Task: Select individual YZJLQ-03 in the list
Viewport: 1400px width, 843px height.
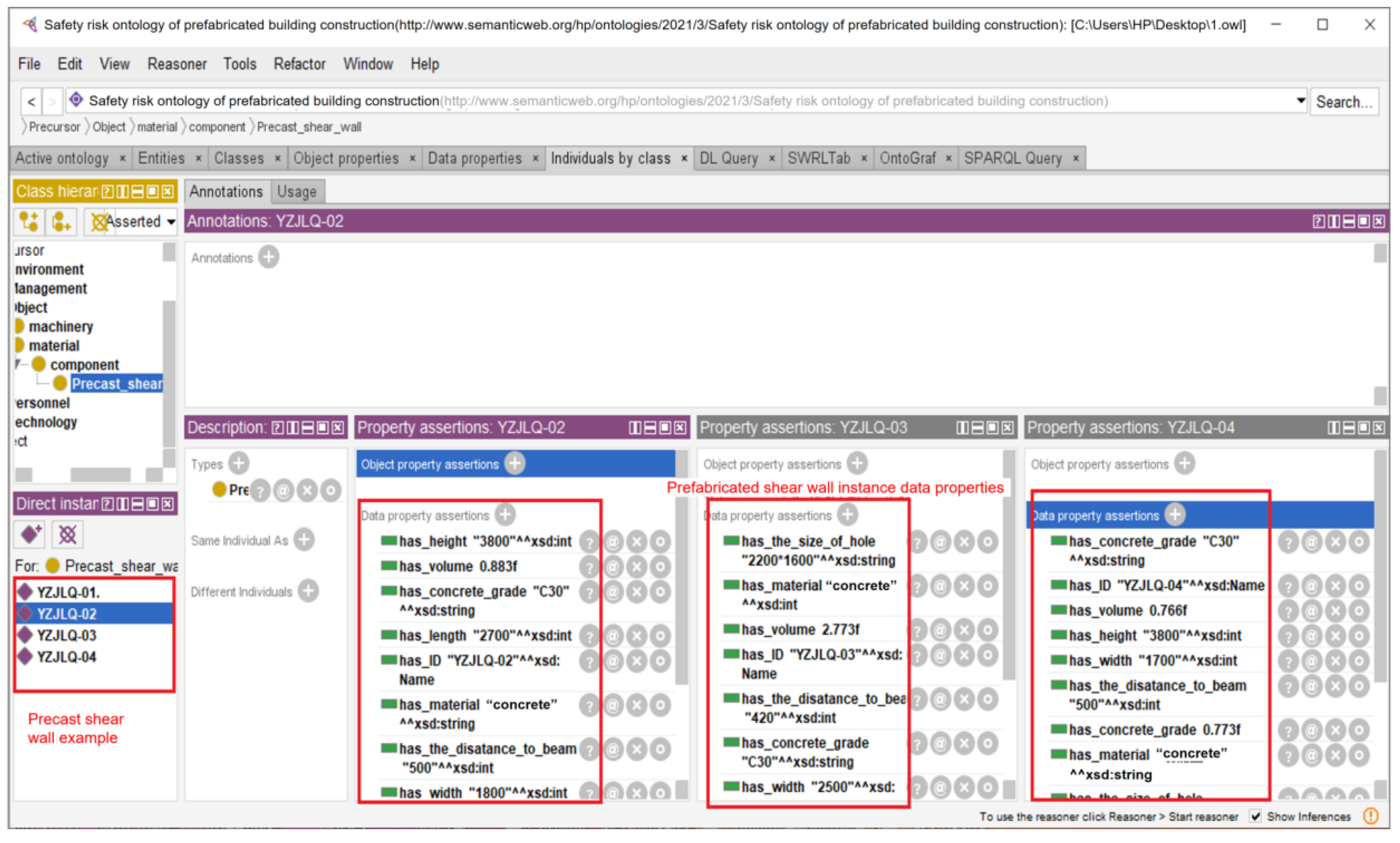Action: point(67,635)
